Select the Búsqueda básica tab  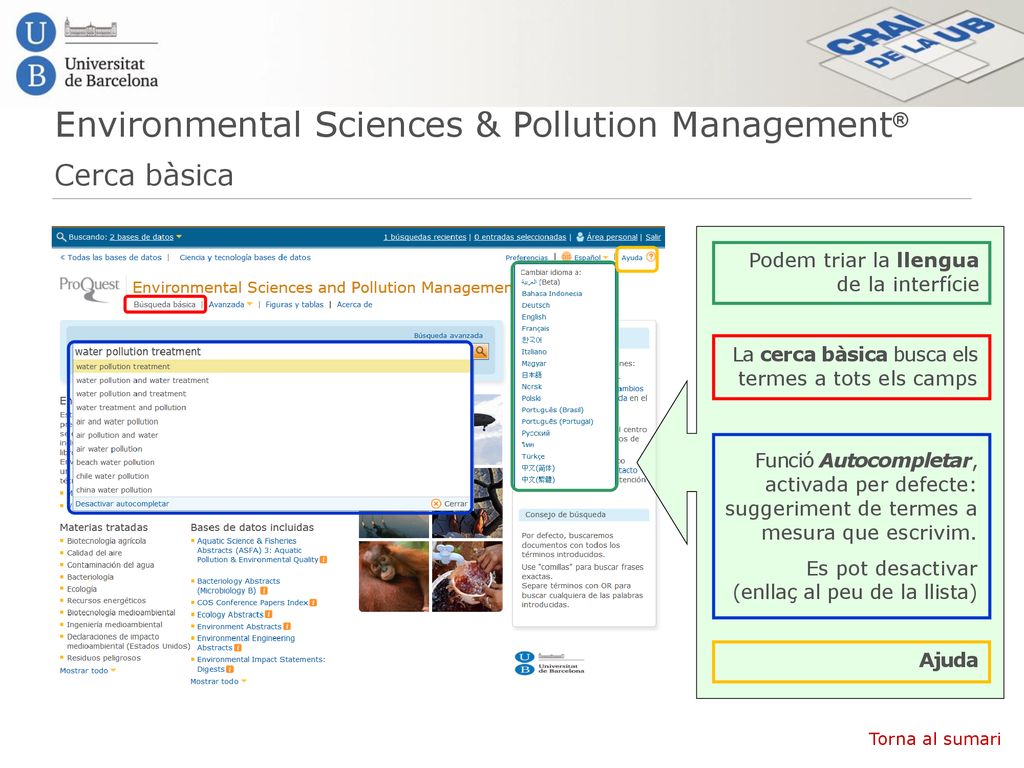tap(165, 304)
